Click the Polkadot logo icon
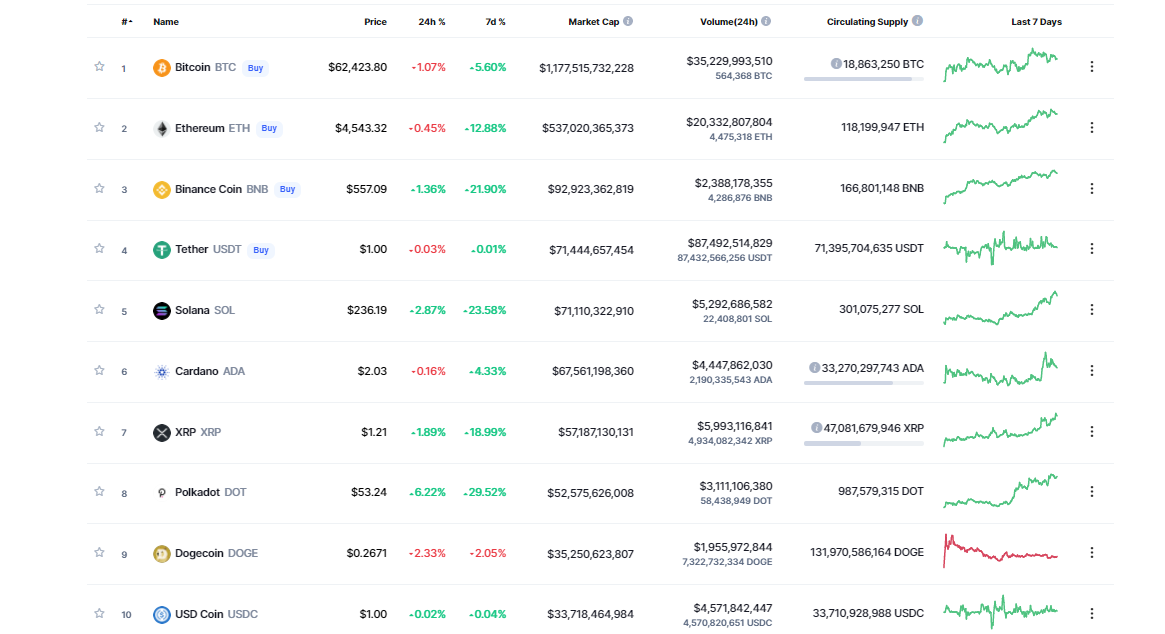 (161, 493)
